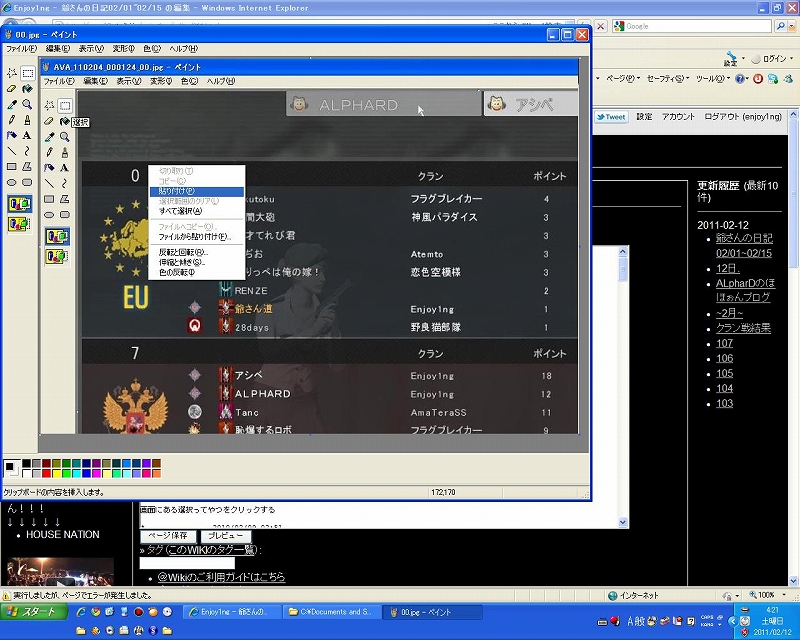Select the Eraser tool in the far-left Paint toolbox
Screen dimensions: 800x640
point(12,88)
